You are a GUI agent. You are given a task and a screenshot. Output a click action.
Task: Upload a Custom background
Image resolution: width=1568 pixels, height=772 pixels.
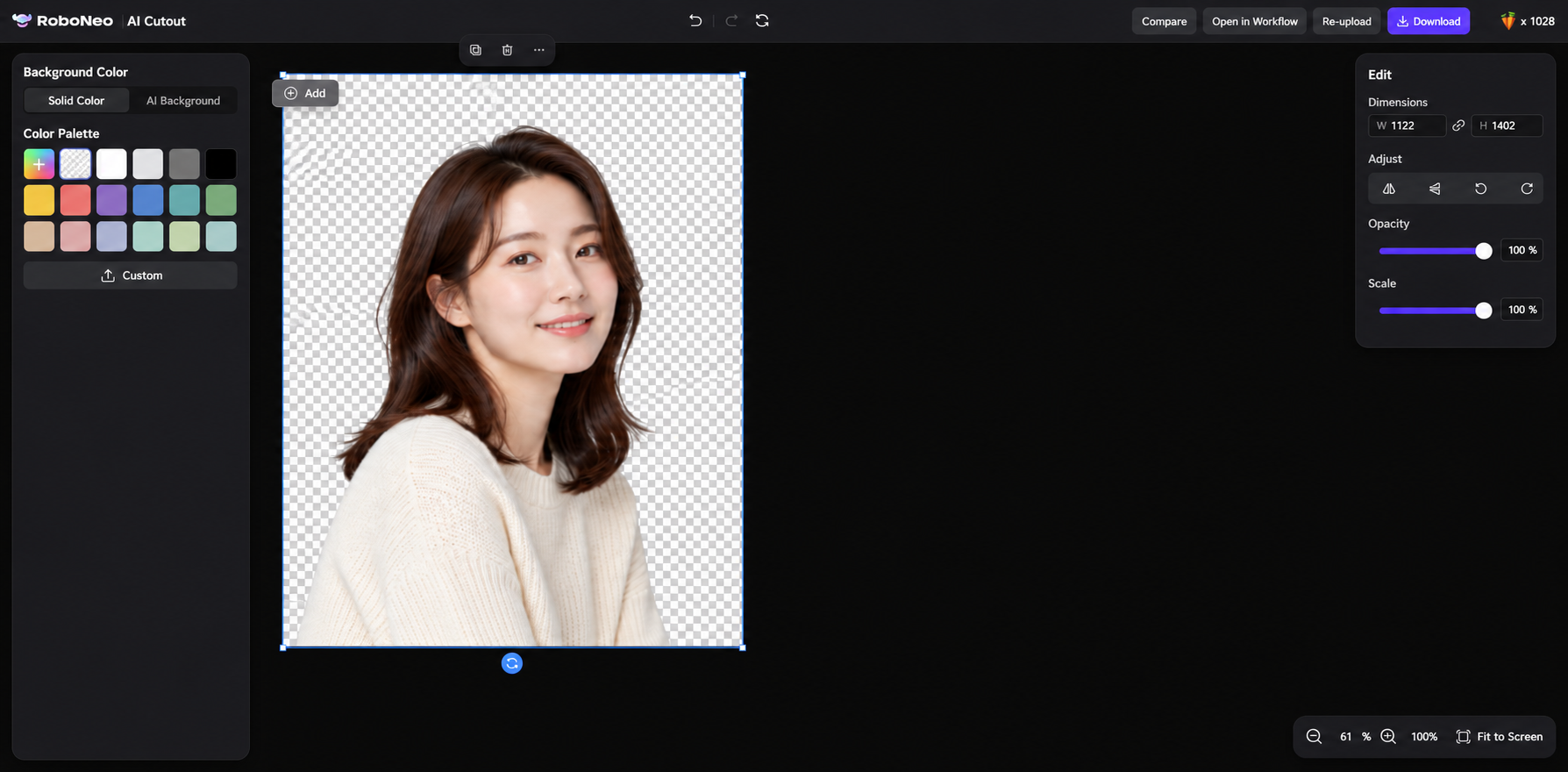[131, 275]
